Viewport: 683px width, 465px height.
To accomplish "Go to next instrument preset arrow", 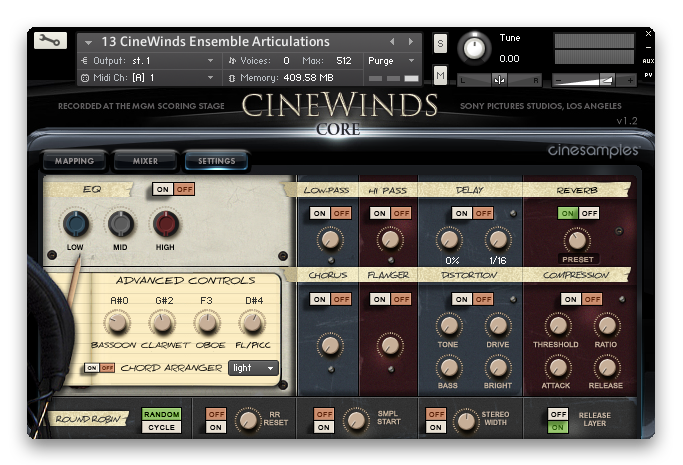I will click(411, 42).
